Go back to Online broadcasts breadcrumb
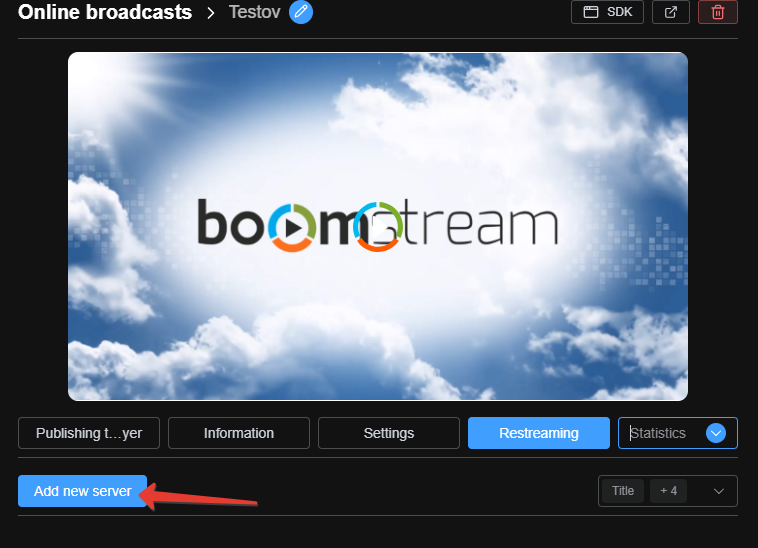 point(105,12)
